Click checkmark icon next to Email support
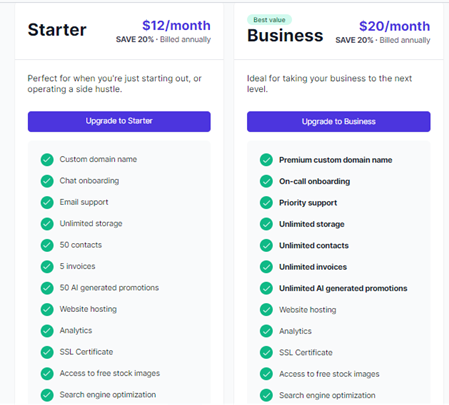The width and height of the screenshot is (449, 405). [x=47, y=202]
